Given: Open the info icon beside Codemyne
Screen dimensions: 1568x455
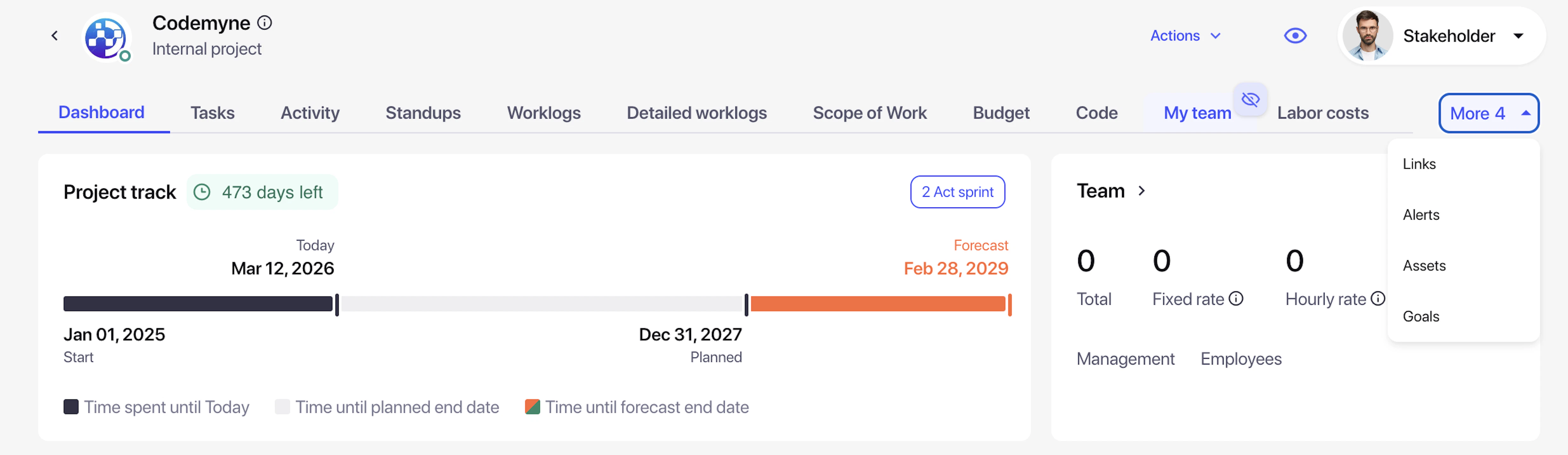Looking at the screenshot, I should (265, 23).
